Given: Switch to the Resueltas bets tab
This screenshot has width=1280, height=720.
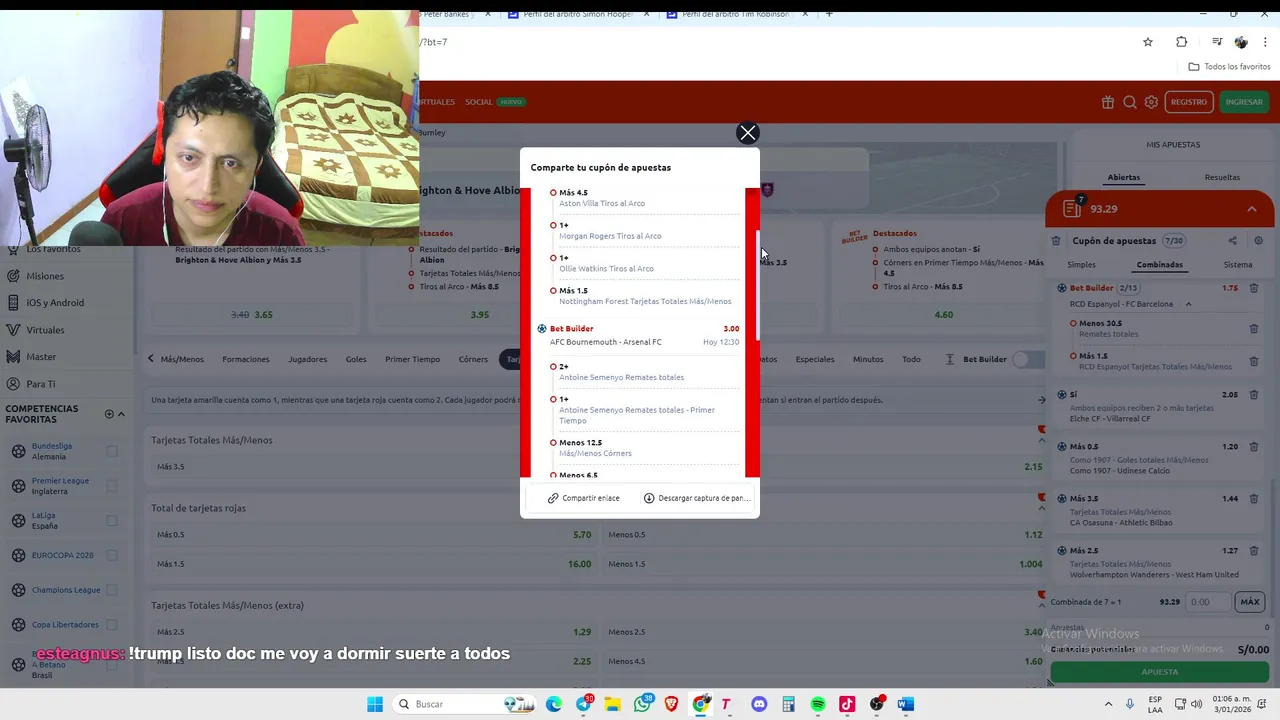Looking at the screenshot, I should coord(1222,177).
